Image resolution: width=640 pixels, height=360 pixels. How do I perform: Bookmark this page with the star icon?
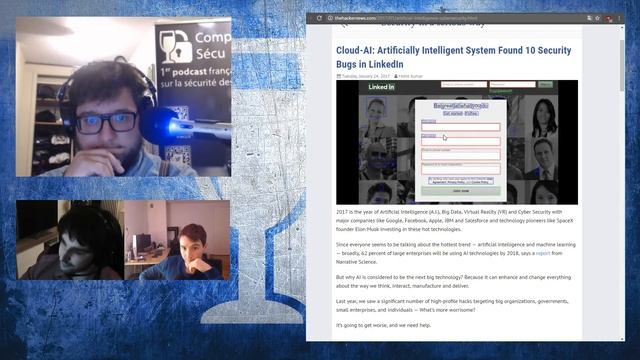coord(598,18)
